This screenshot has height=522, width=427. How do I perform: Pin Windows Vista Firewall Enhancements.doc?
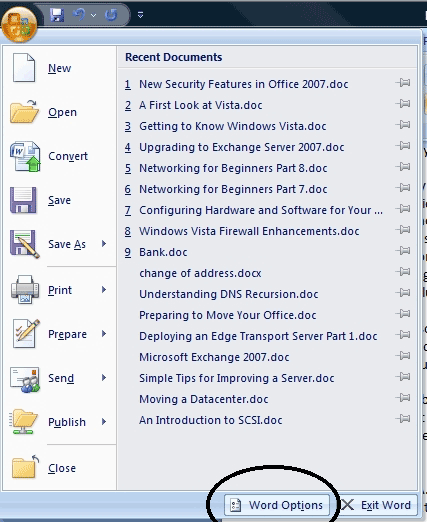pyautogui.click(x=403, y=230)
